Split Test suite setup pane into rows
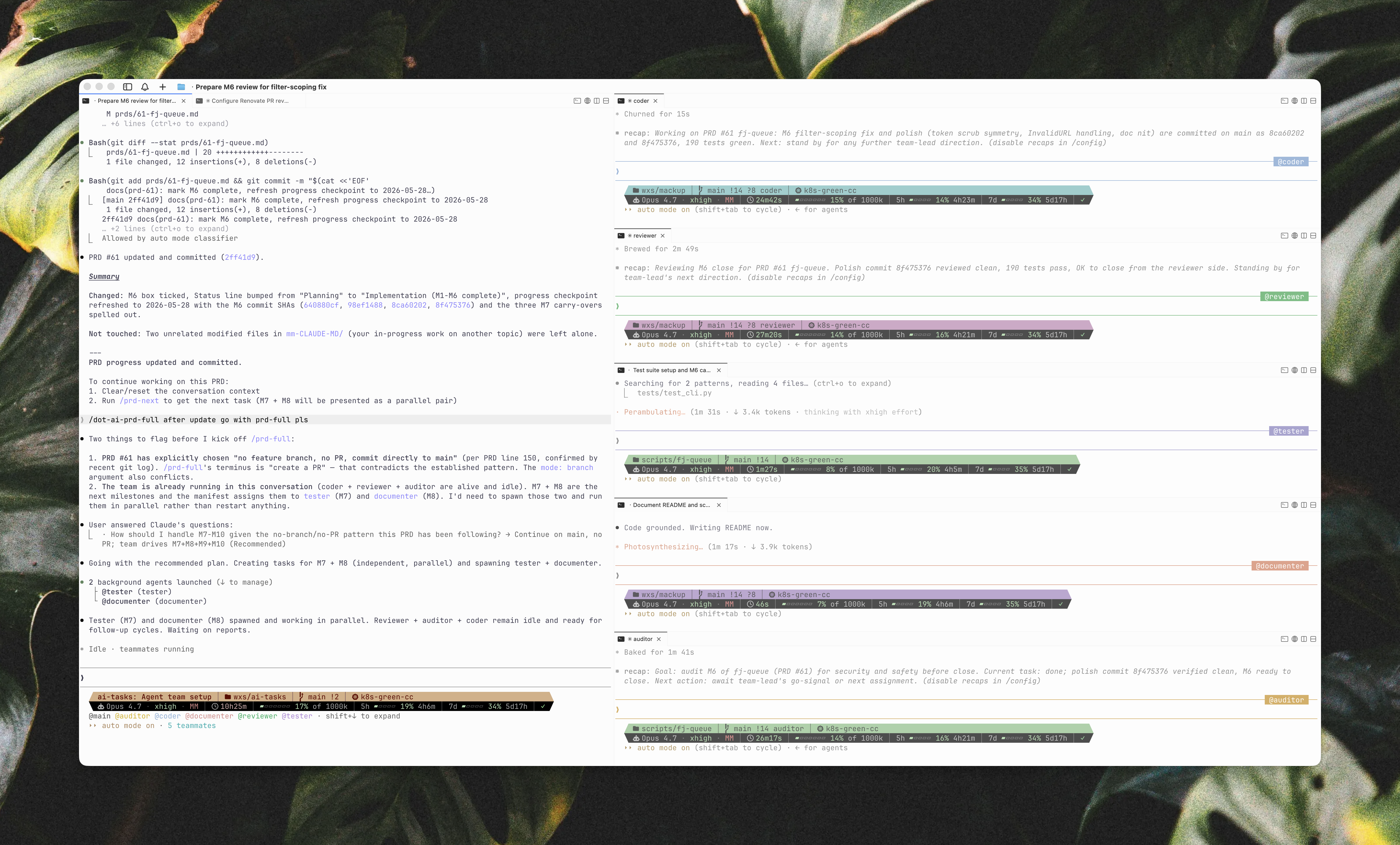This screenshot has width=1400, height=845. [1313, 370]
